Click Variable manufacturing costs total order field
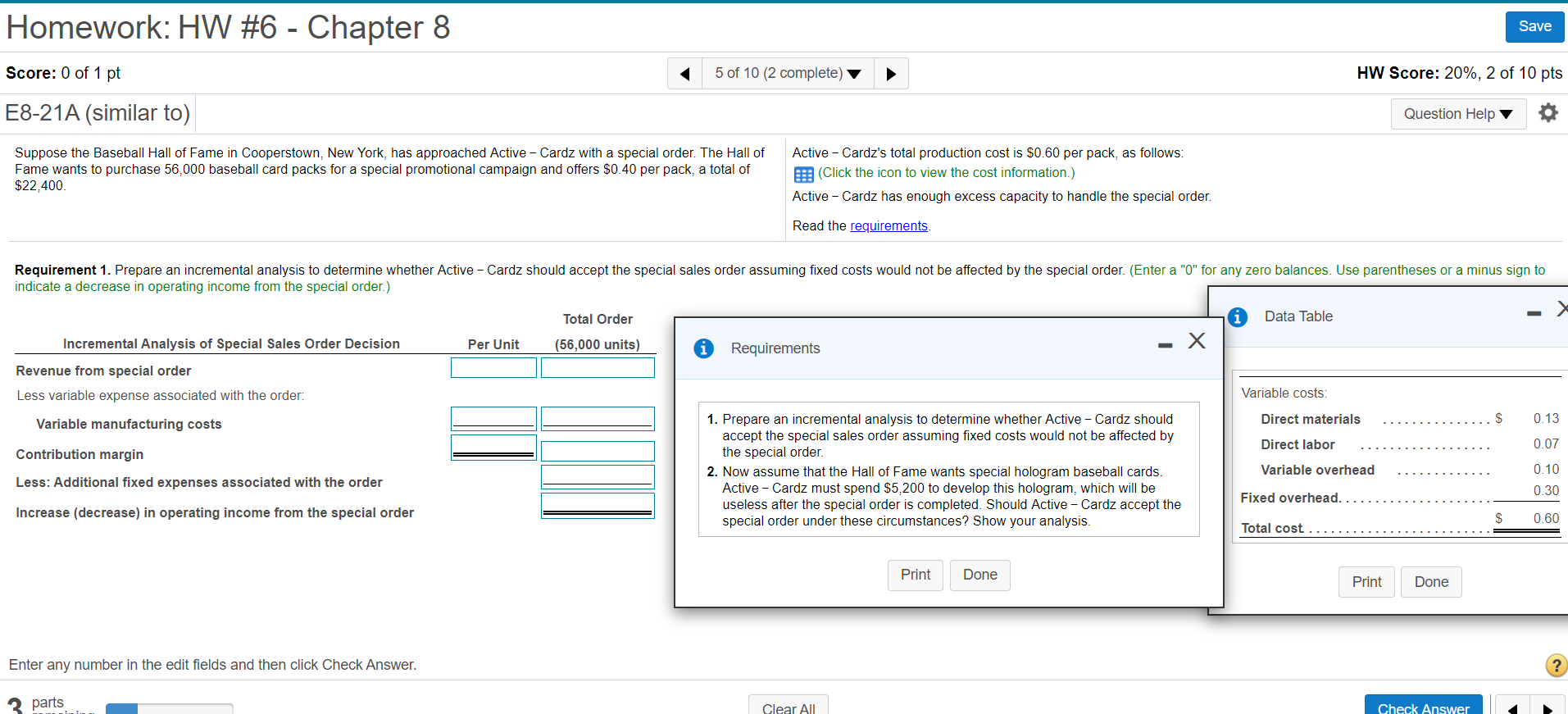Screen dimensions: 1568x714 pos(598,418)
